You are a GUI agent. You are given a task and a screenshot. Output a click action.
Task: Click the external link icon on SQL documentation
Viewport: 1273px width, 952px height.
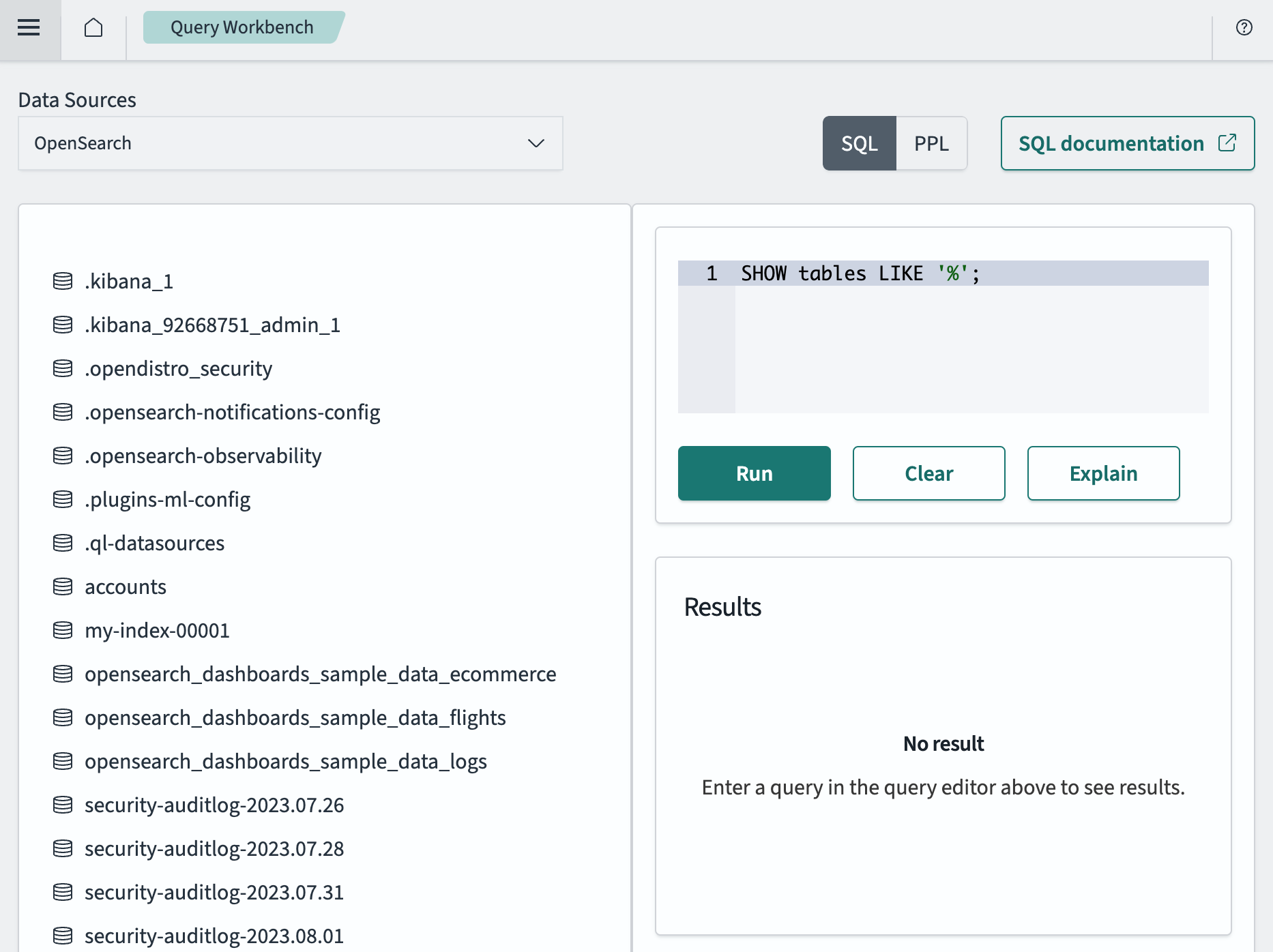pos(1227,143)
